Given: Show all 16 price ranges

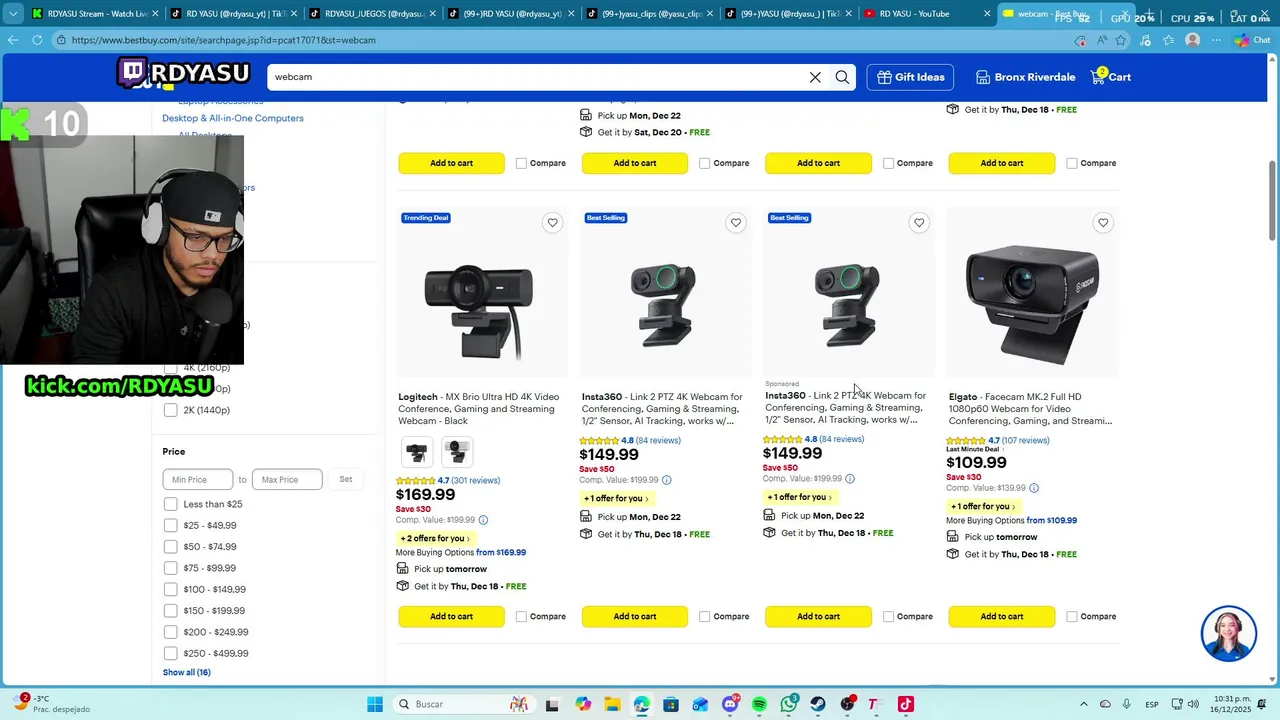Looking at the screenshot, I should [187, 672].
